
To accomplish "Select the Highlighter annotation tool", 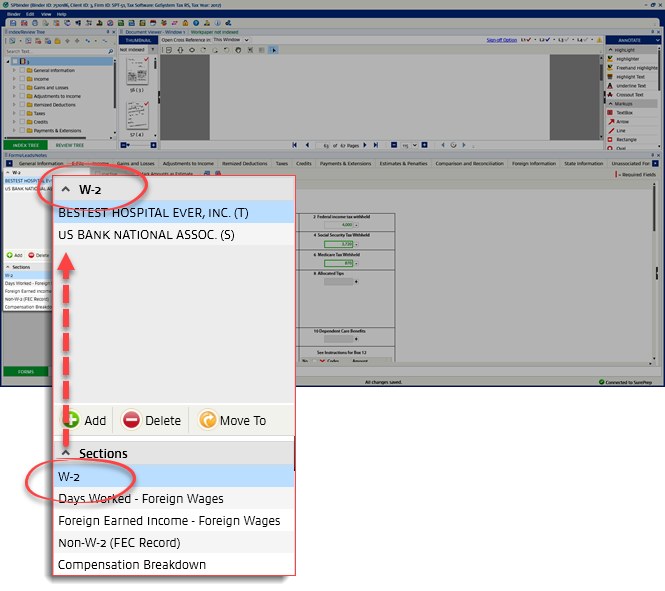I will [x=630, y=58].
